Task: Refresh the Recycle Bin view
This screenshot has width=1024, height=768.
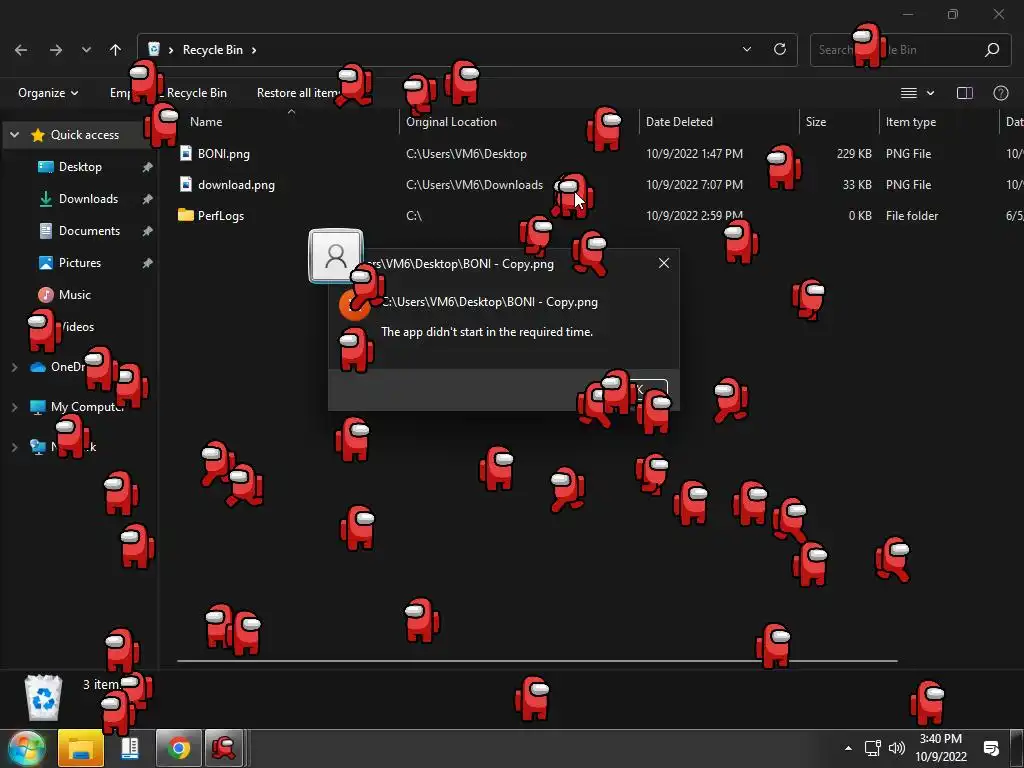Action: [x=780, y=49]
